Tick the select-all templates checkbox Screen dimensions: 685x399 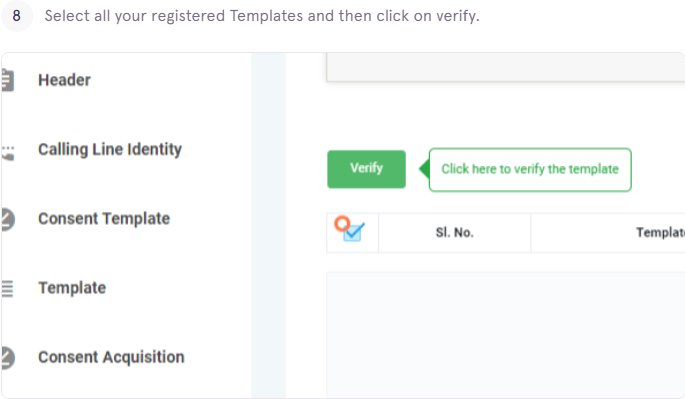353,232
